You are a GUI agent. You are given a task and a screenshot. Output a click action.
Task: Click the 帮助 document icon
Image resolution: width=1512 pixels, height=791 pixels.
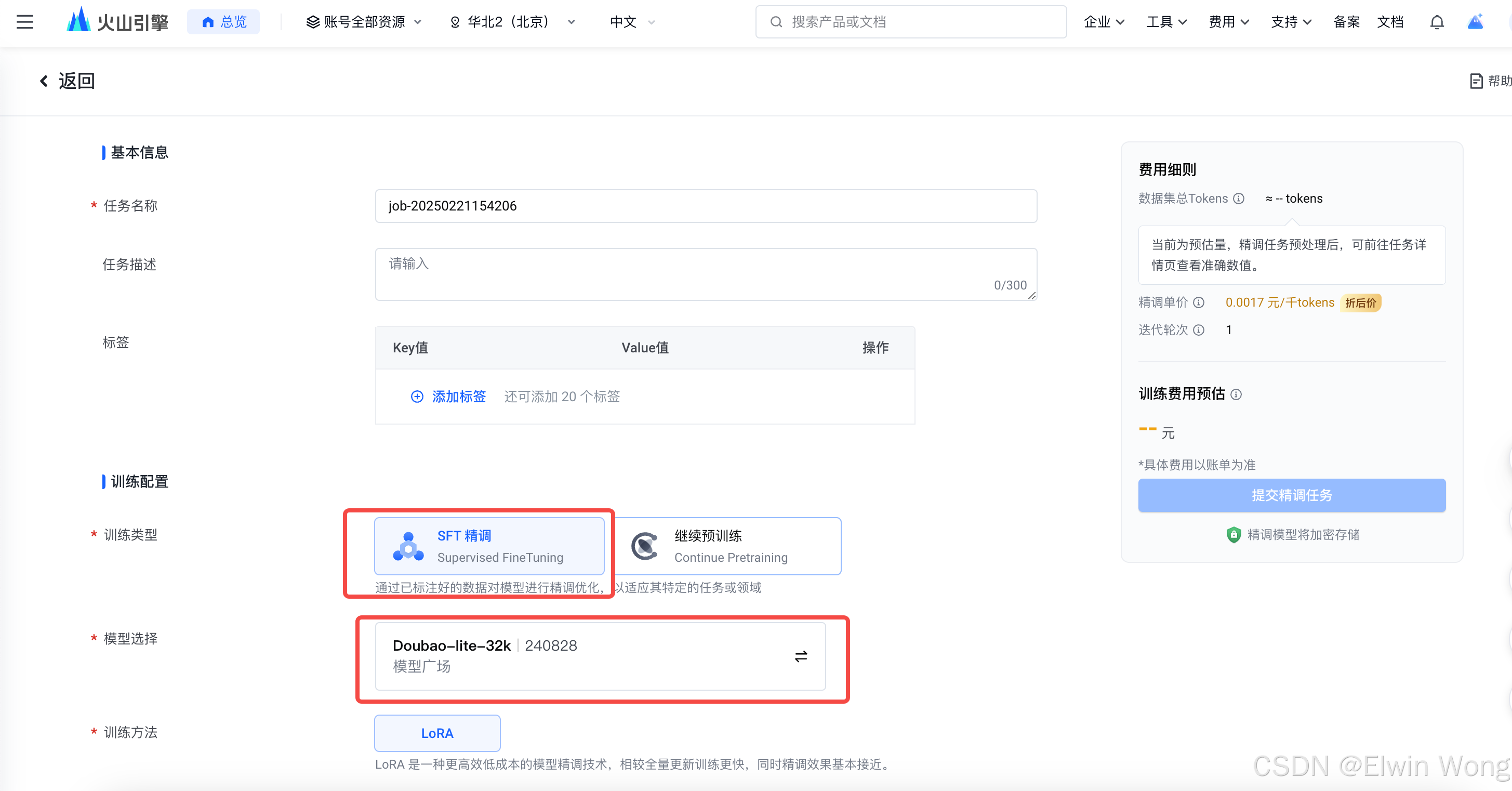[x=1476, y=81]
